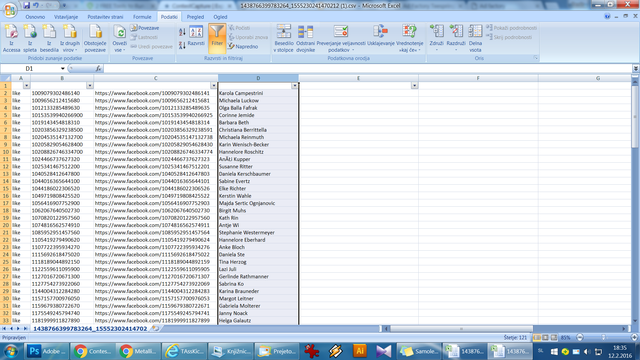Click horizontal scrollbar thumb
This screenshot has width=640, height=360.
point(461,329)
